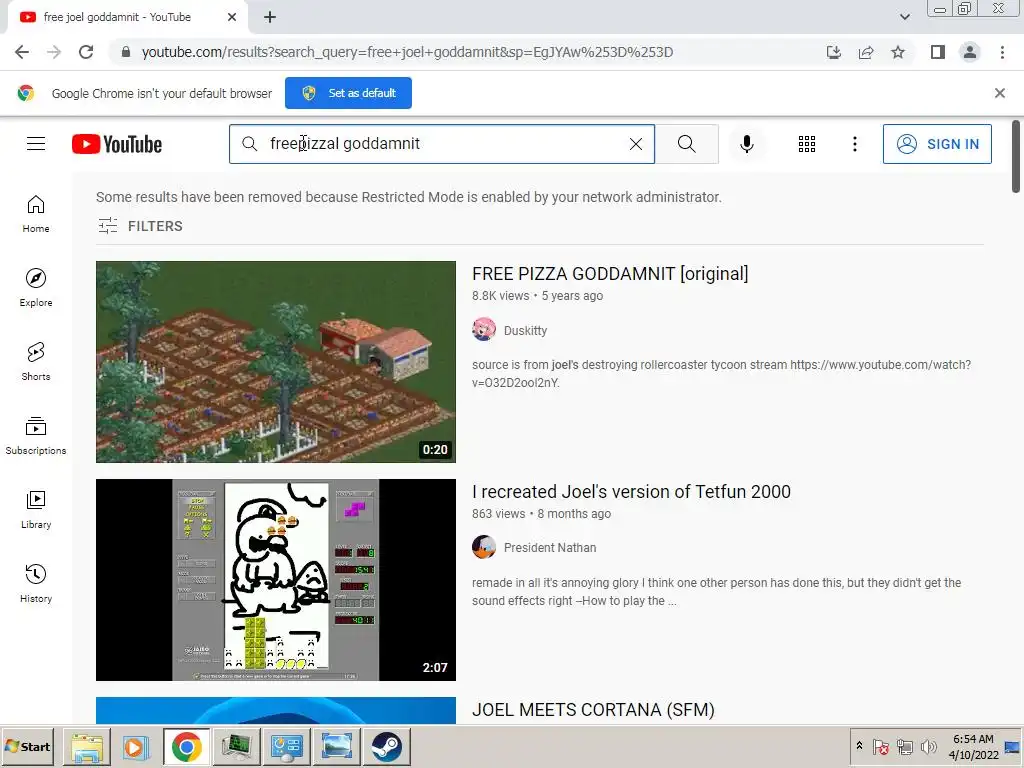The height and width of the screenshot is (768, 1024).
Task: Open YouTube settings three-dot menu
Action: pyautogui.click(x=854, y=144)
